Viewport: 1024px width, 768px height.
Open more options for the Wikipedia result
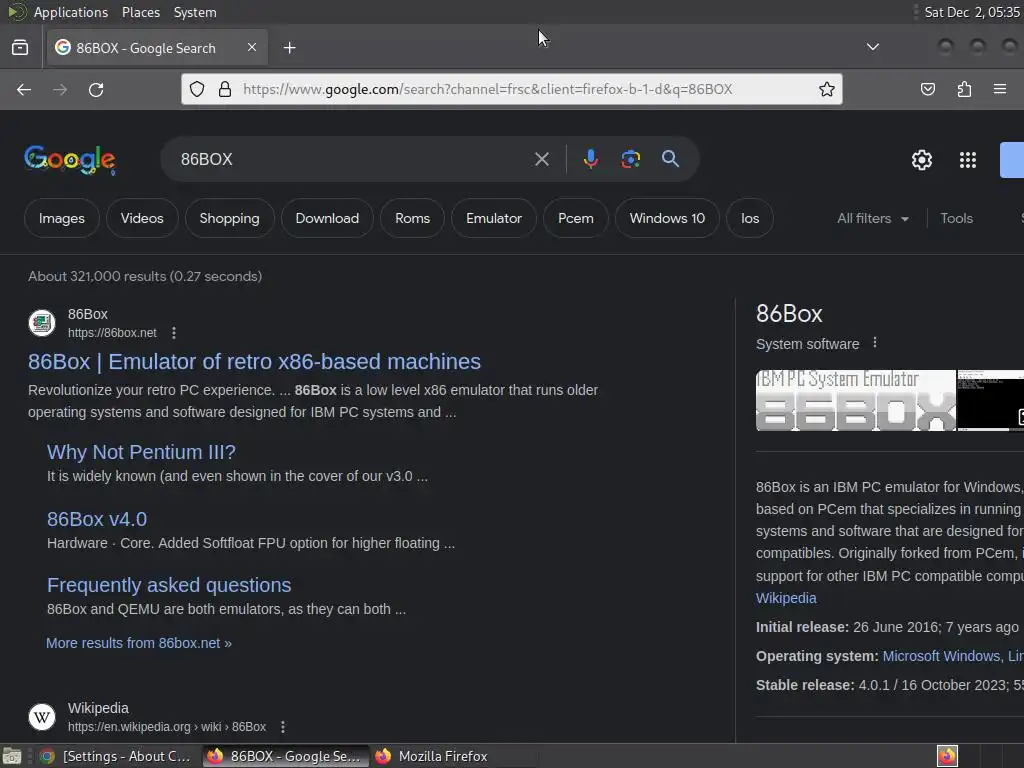[283, 727]
